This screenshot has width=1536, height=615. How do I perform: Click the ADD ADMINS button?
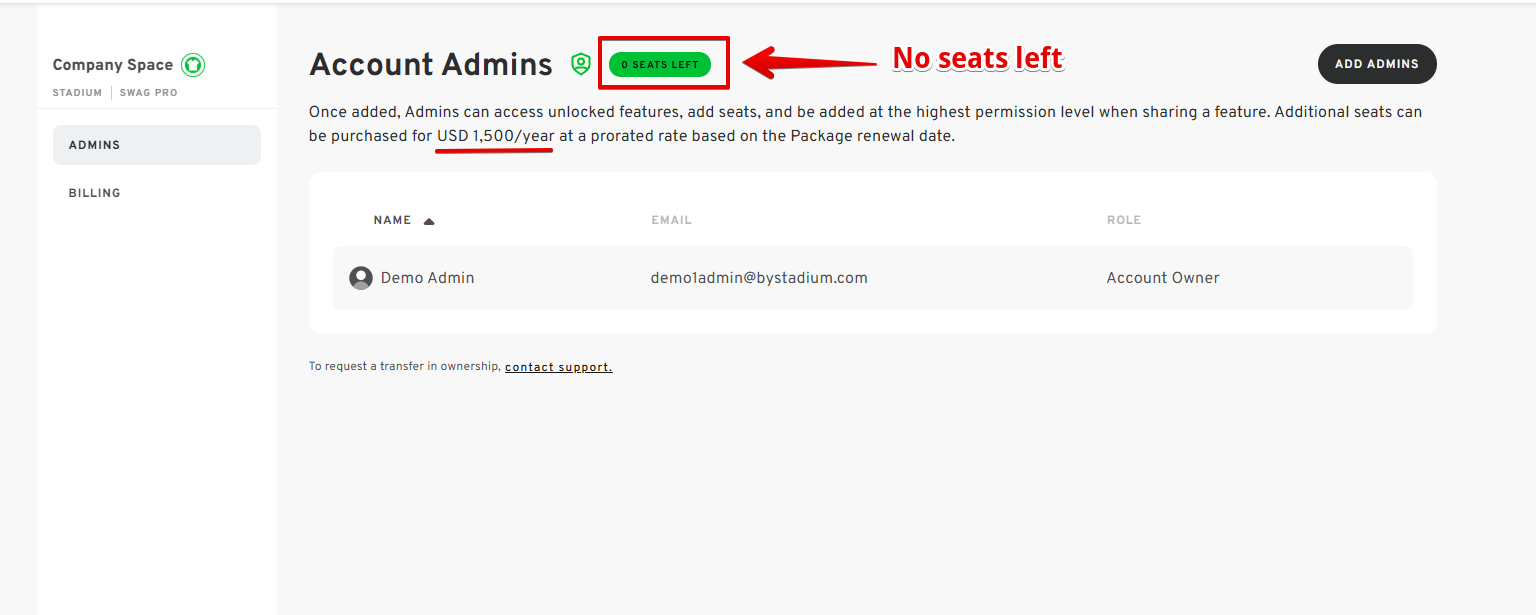point(1377,64)
